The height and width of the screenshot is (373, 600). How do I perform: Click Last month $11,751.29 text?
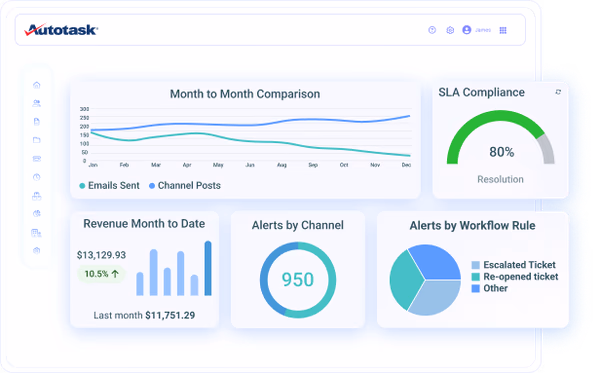click(x=144, y=315)
